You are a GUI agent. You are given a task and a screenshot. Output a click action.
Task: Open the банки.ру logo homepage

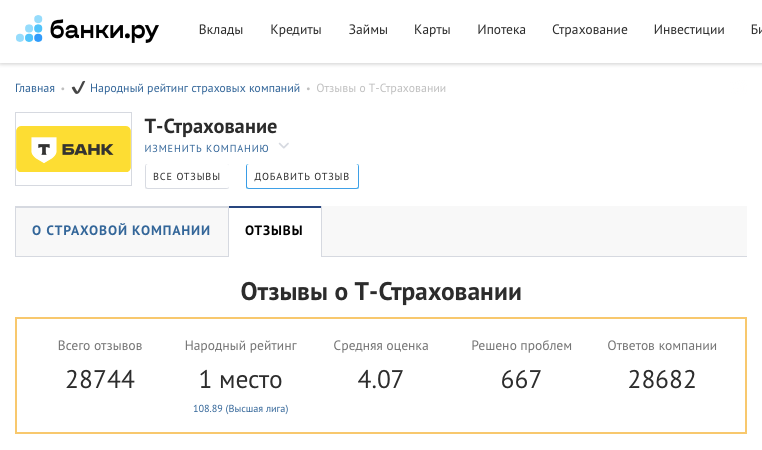[x=87, y=29]
